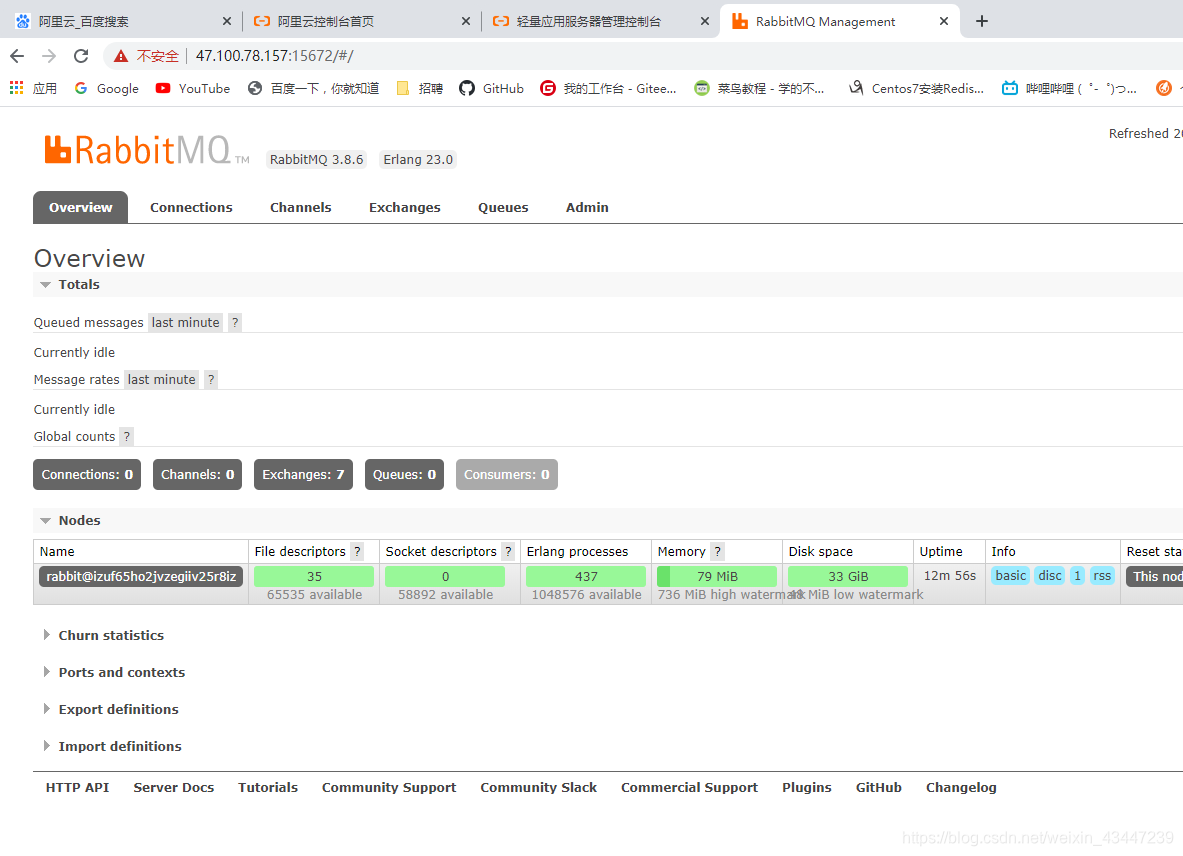Switch to the Exchanges tab
The image size is (1183, 856).
pyautogui.click(x=404, y=207)
